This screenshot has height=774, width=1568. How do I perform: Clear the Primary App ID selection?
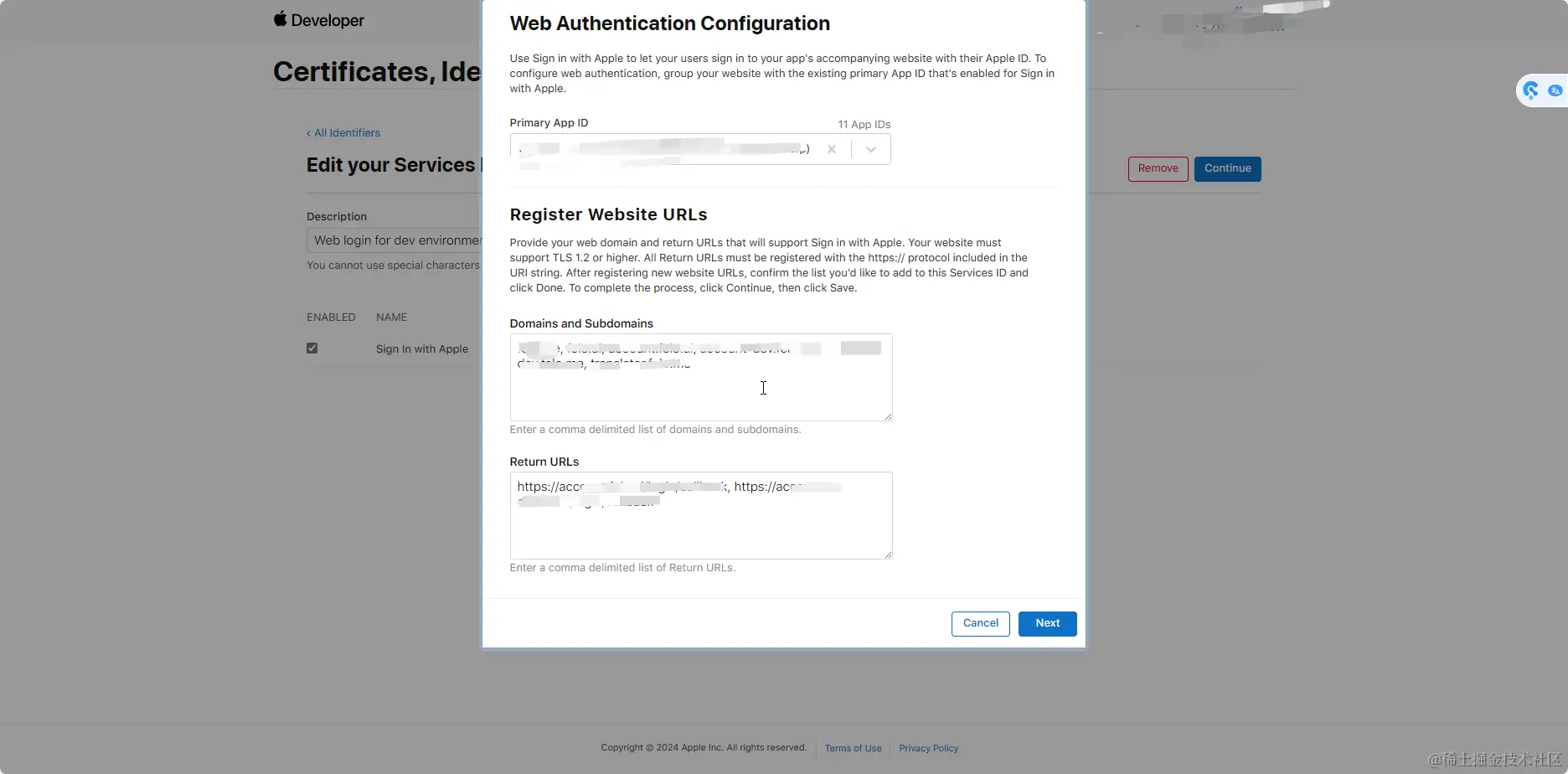[x=832, y=149]
